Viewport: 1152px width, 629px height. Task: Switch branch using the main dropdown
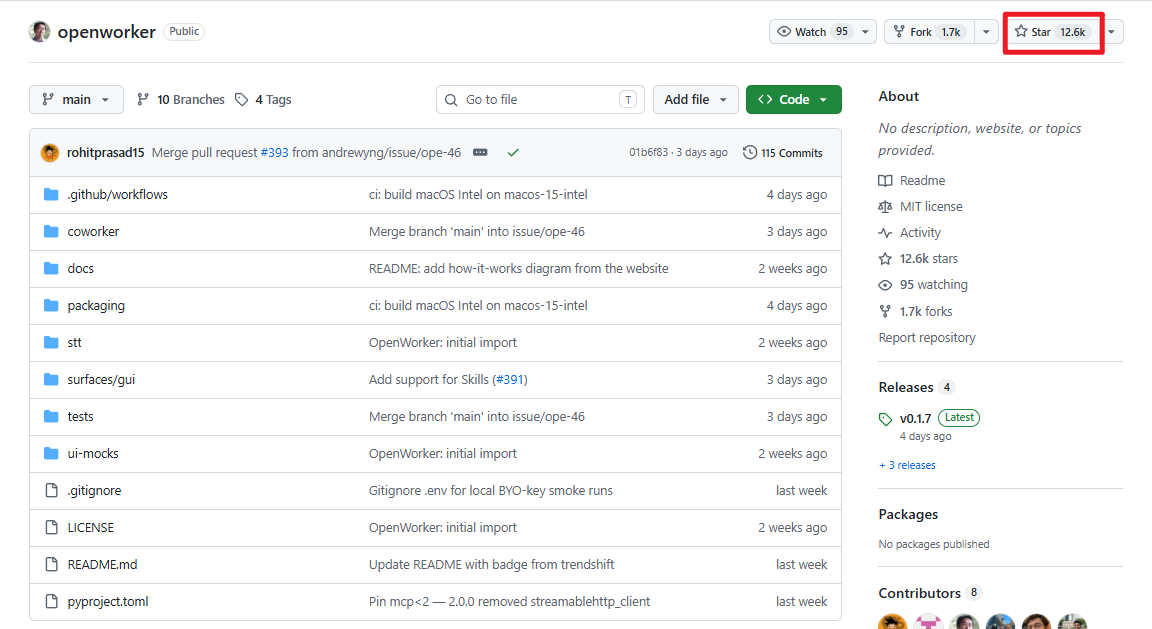pyautogui.click(x=76, y=99)
